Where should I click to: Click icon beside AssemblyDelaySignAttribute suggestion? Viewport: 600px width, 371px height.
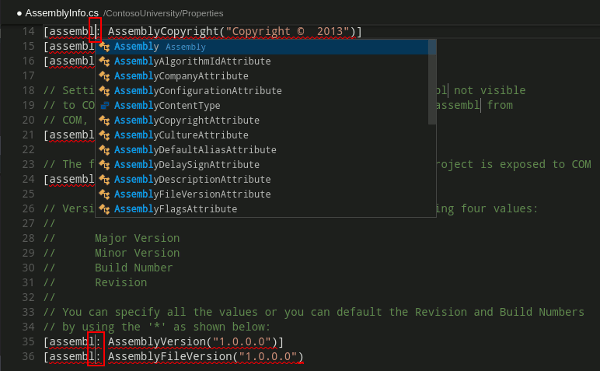point(104,165)
